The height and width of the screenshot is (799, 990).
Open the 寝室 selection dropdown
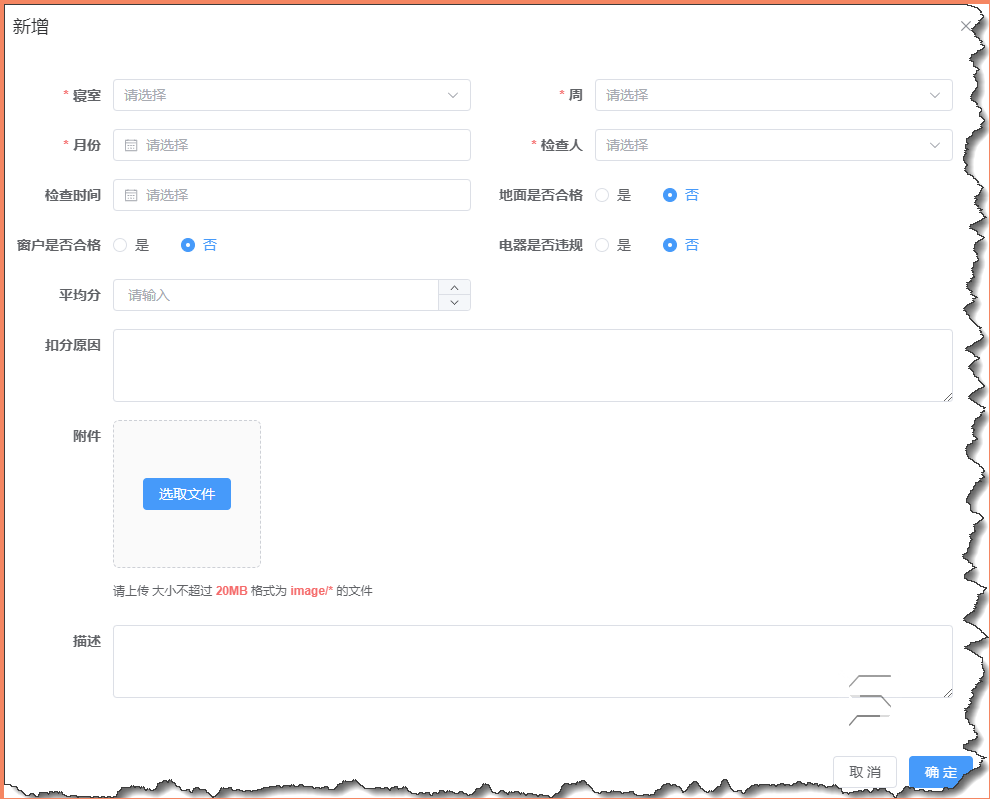[x=290, y=94]
